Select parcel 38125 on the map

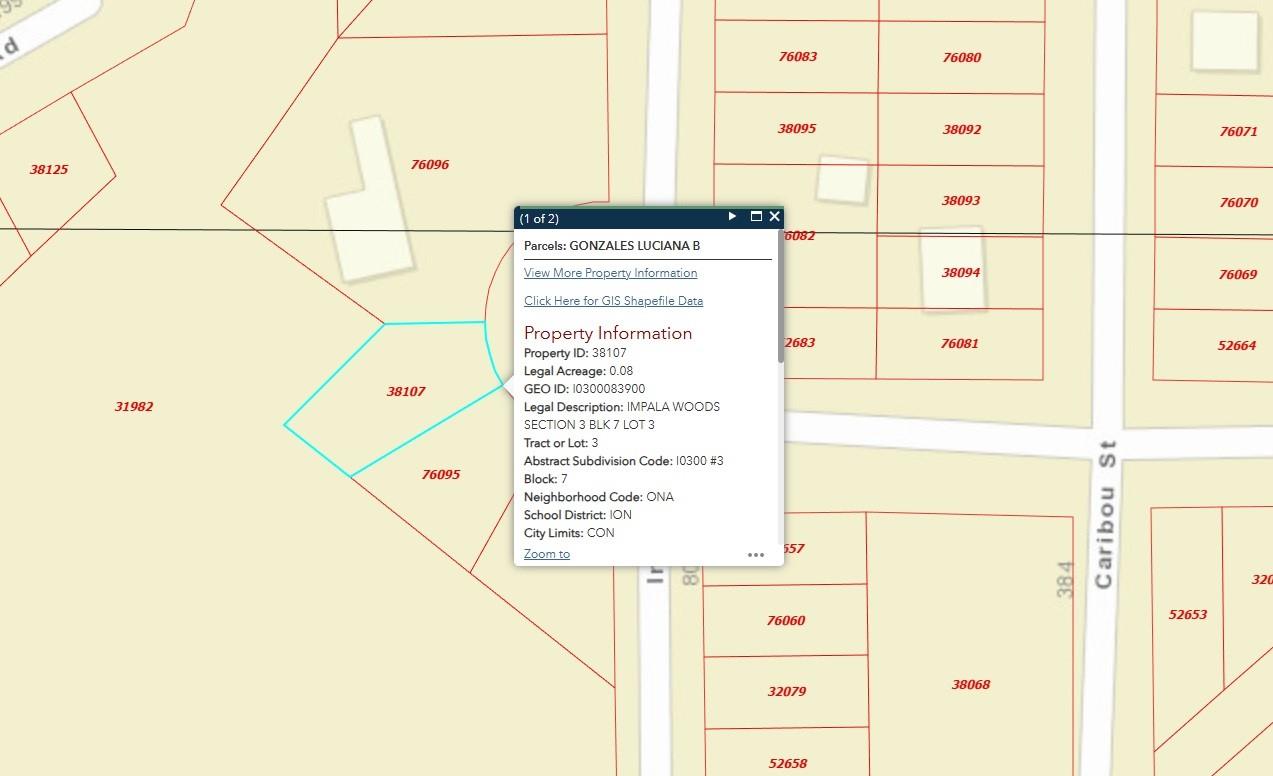coord(49,170)
